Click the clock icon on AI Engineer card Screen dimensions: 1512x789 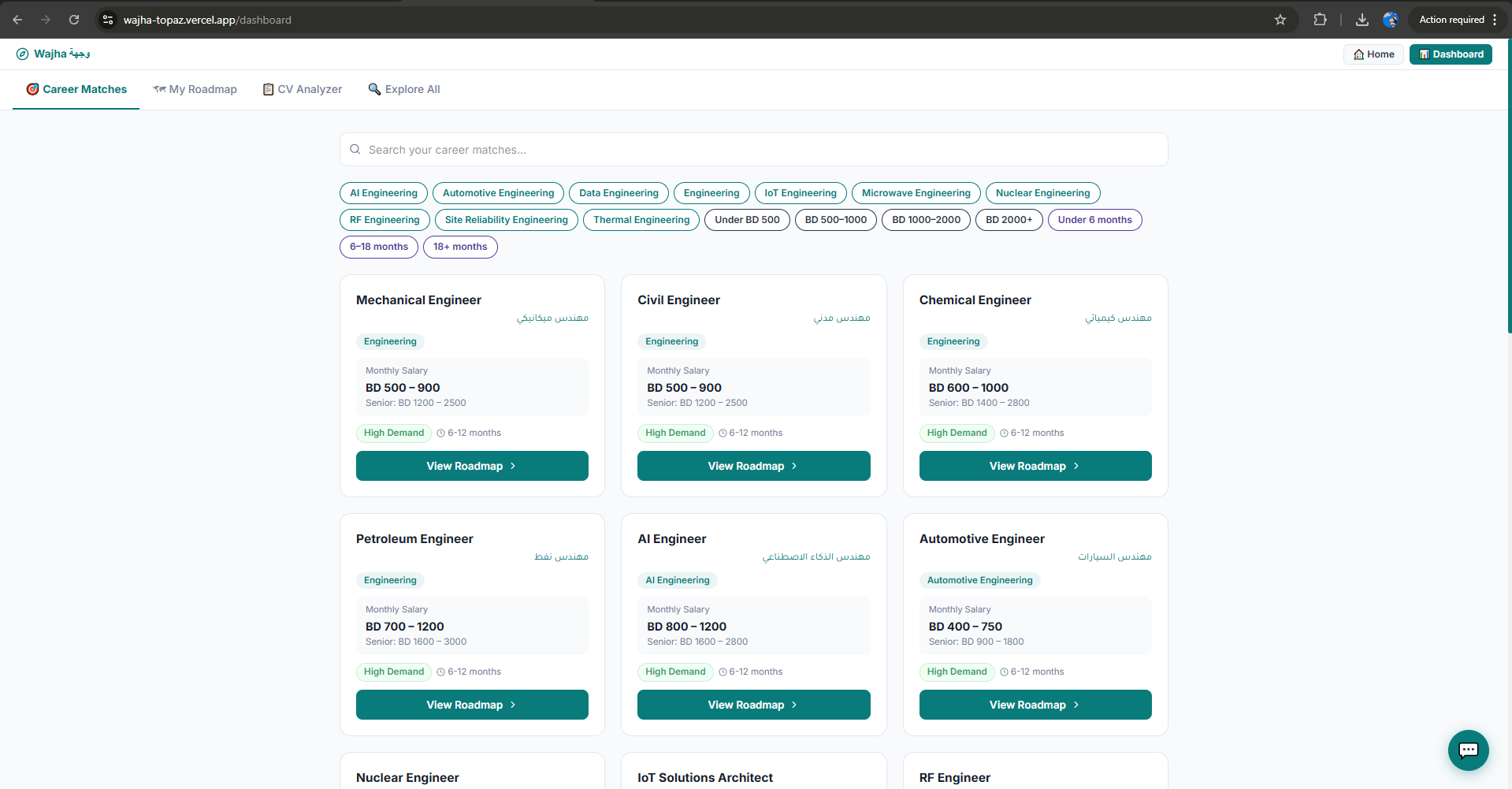click(723, 672)
